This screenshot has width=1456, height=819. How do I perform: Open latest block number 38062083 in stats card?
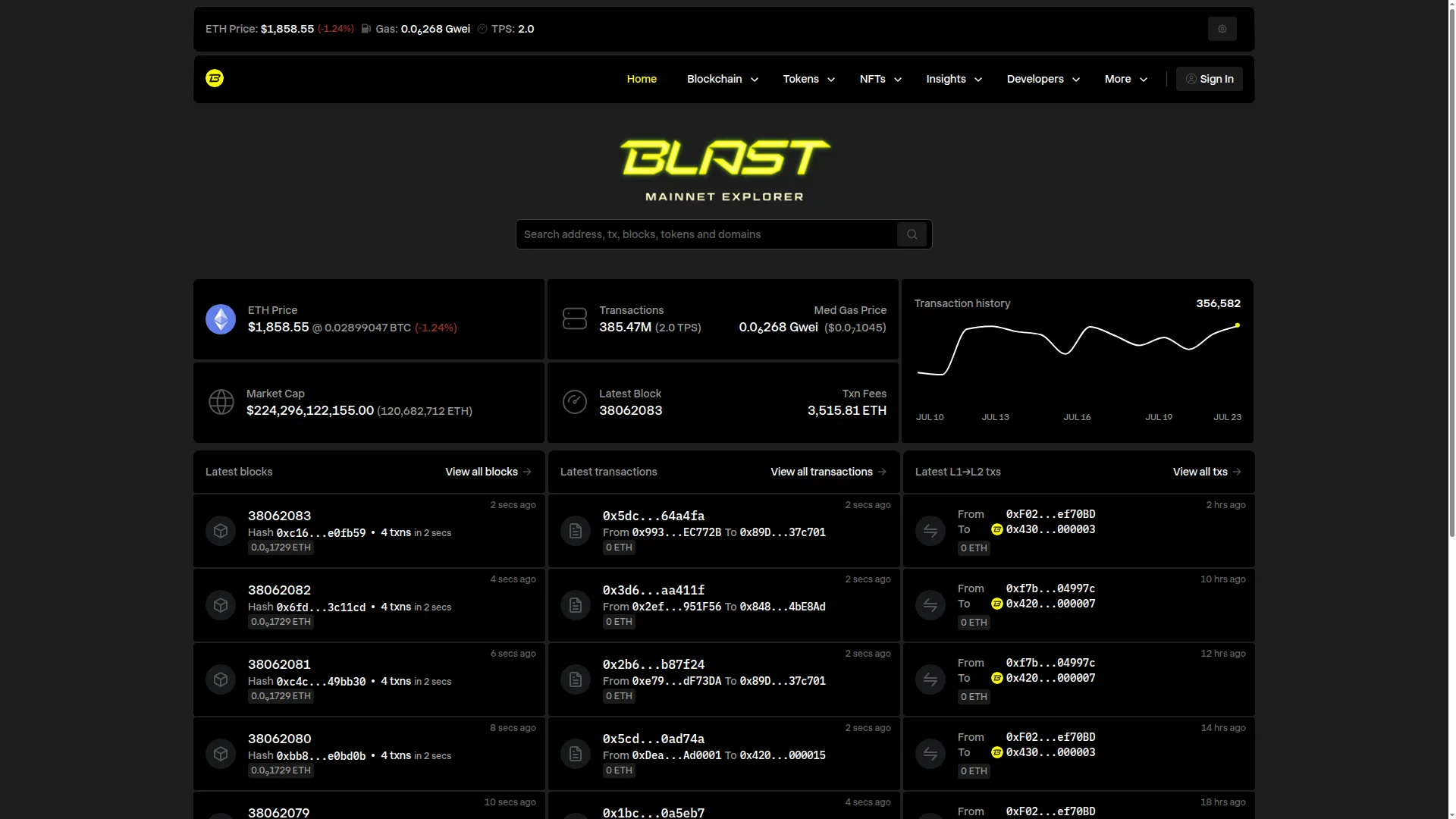click(630, 410)
